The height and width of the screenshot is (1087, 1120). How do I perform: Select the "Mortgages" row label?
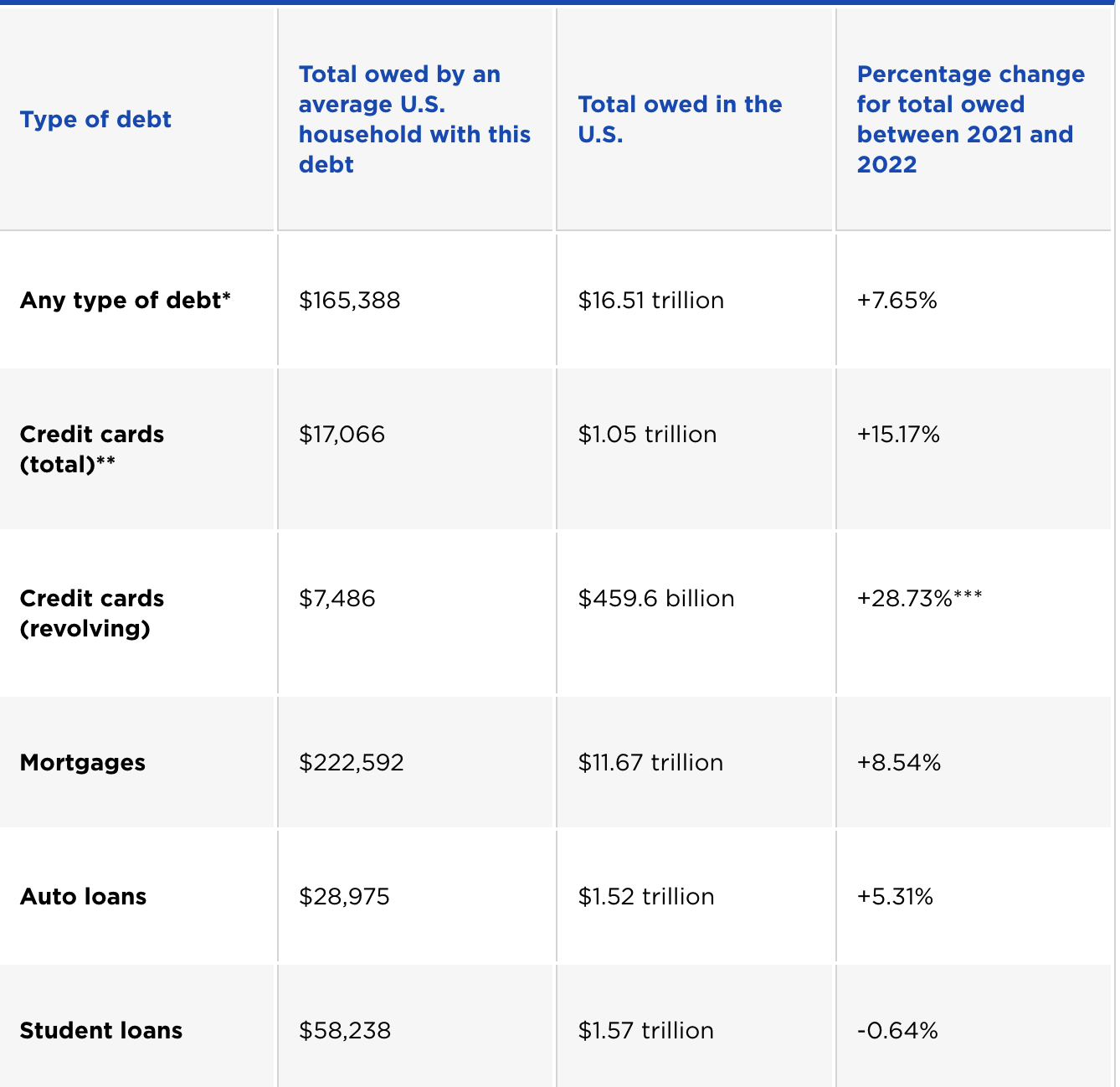coord(83,763)
